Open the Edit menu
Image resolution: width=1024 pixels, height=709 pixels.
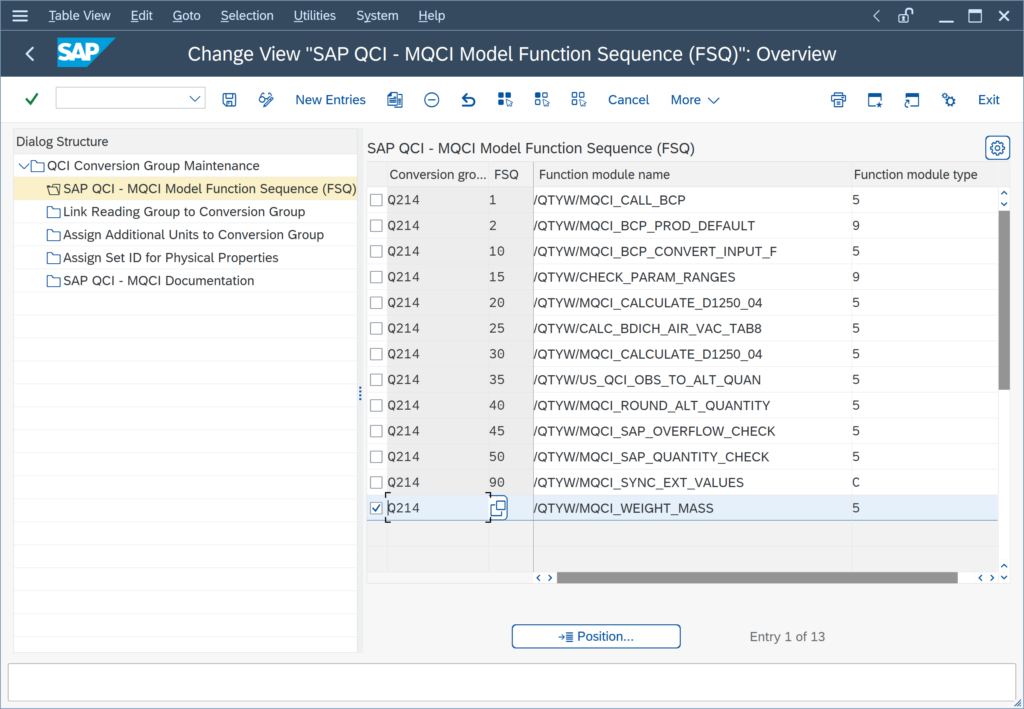click(142, 16)
